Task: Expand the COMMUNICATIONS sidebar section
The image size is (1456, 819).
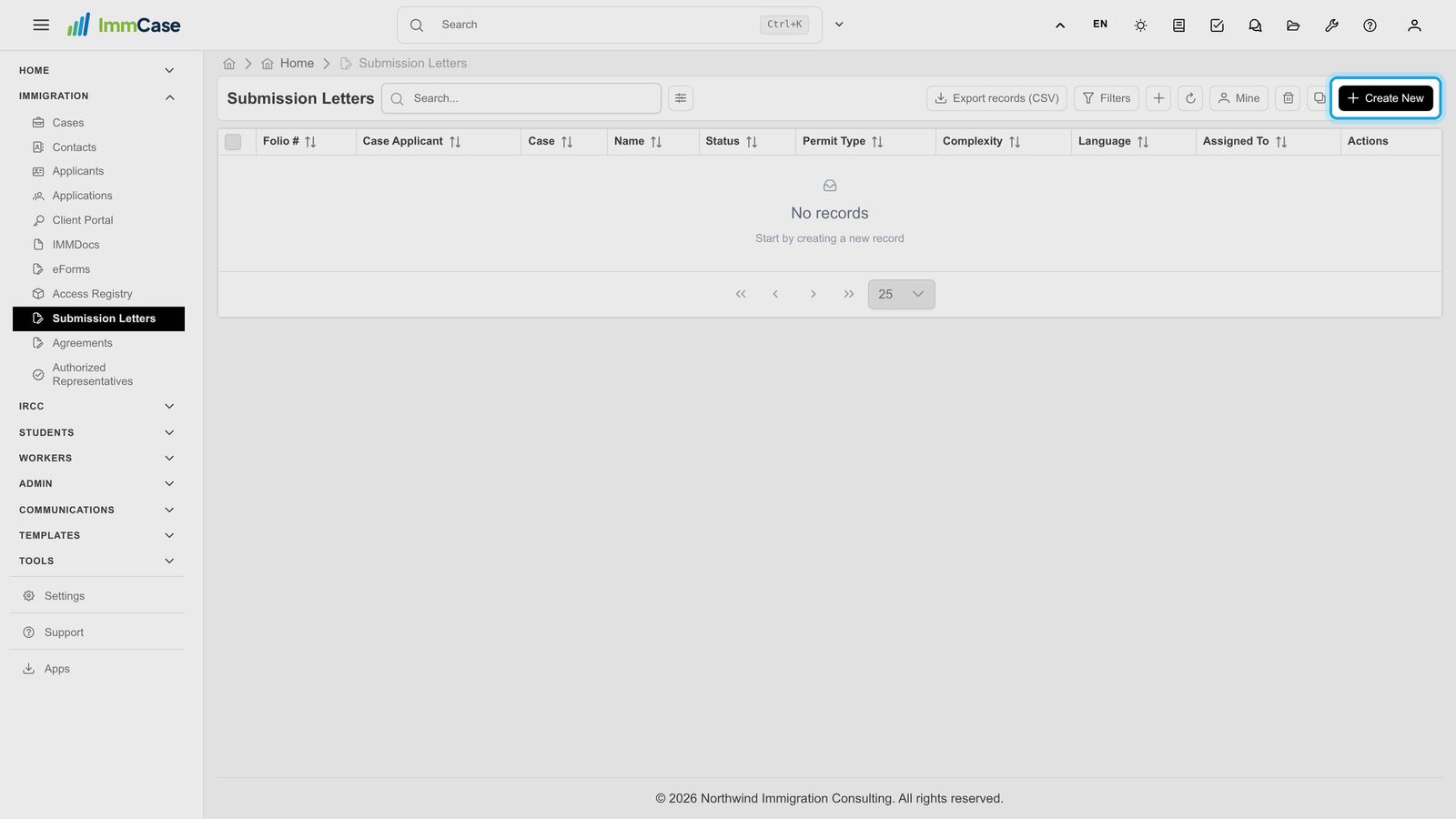Action: coord(97,511)
